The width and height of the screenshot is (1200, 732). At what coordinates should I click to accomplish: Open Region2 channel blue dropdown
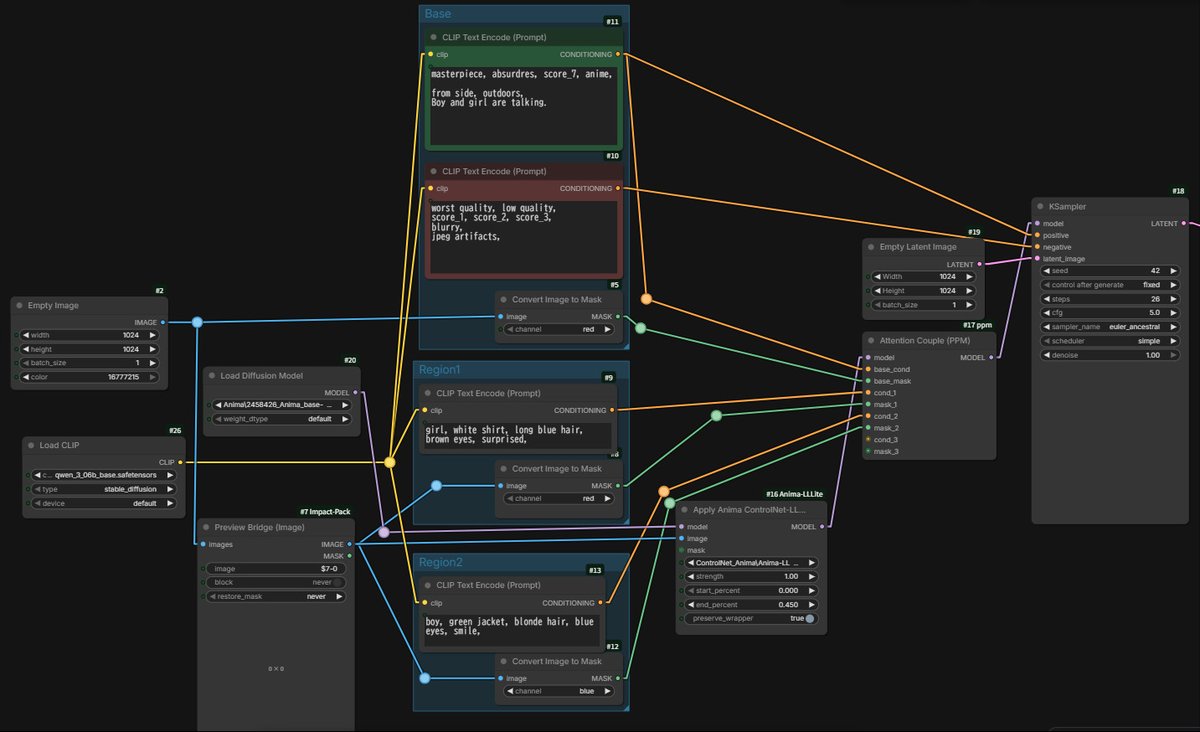click(x=559, y=690)
